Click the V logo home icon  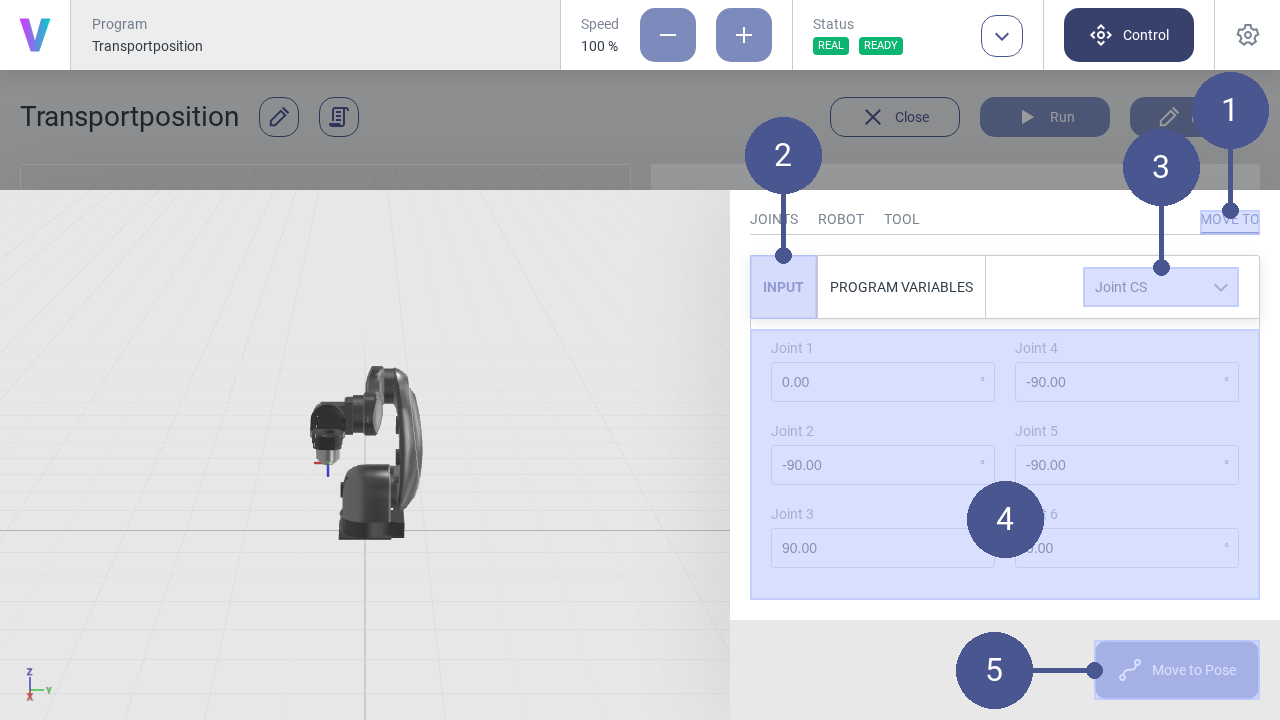click(x=35, y=35)
